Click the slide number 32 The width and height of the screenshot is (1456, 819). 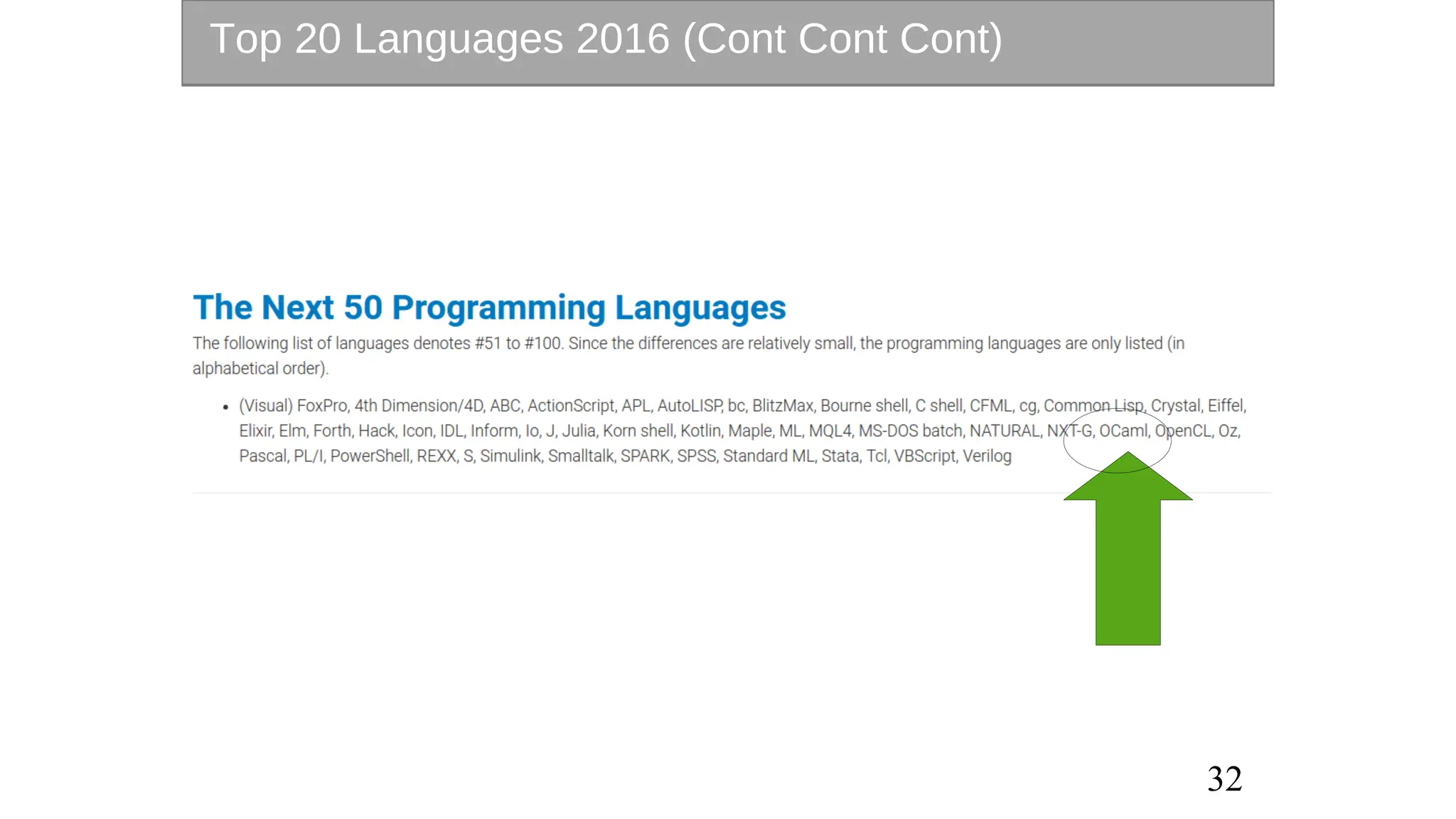1224,779
